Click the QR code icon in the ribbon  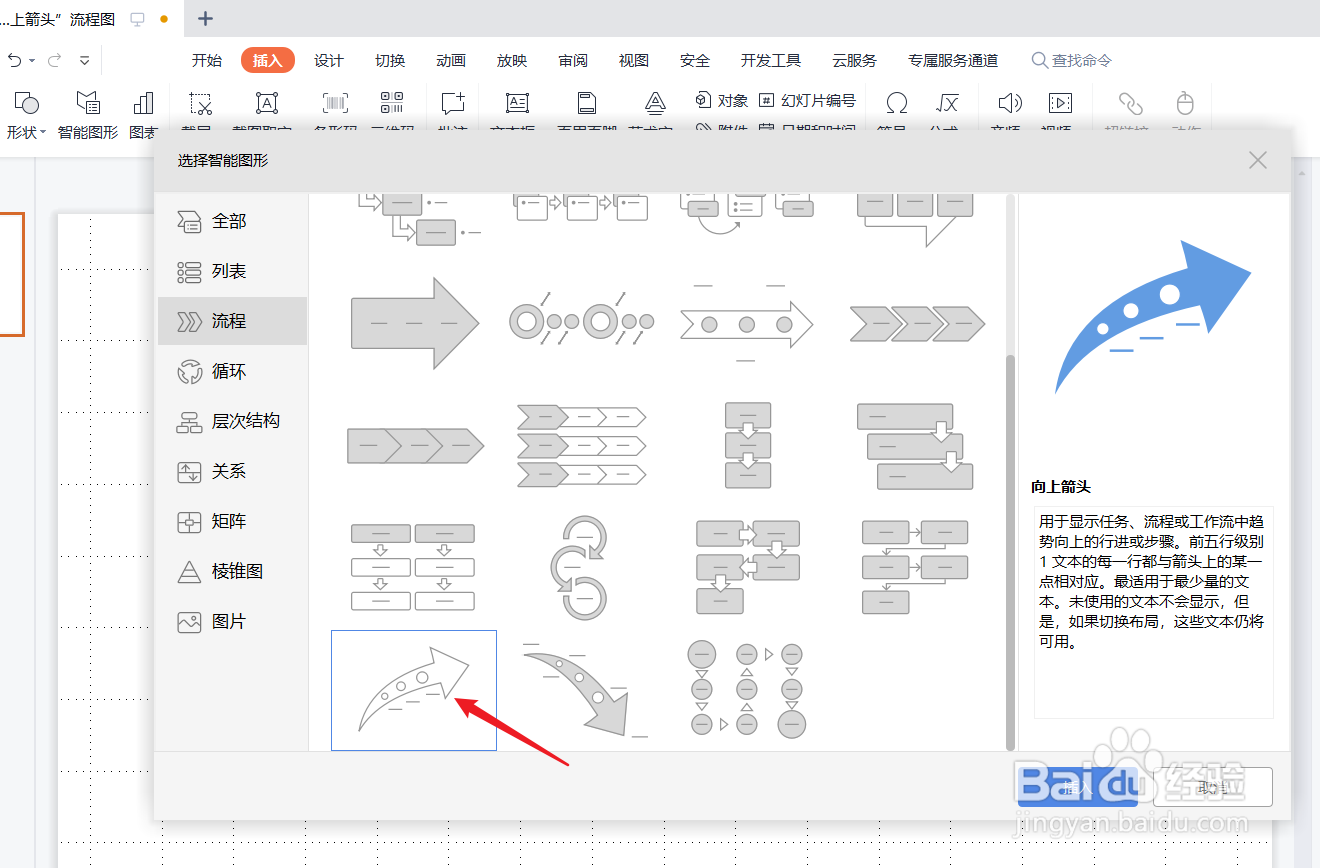tap(392, 102)
